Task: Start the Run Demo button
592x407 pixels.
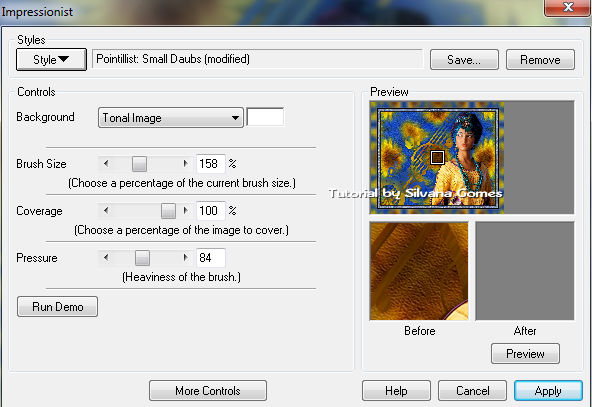Action: tap(57, 307)
